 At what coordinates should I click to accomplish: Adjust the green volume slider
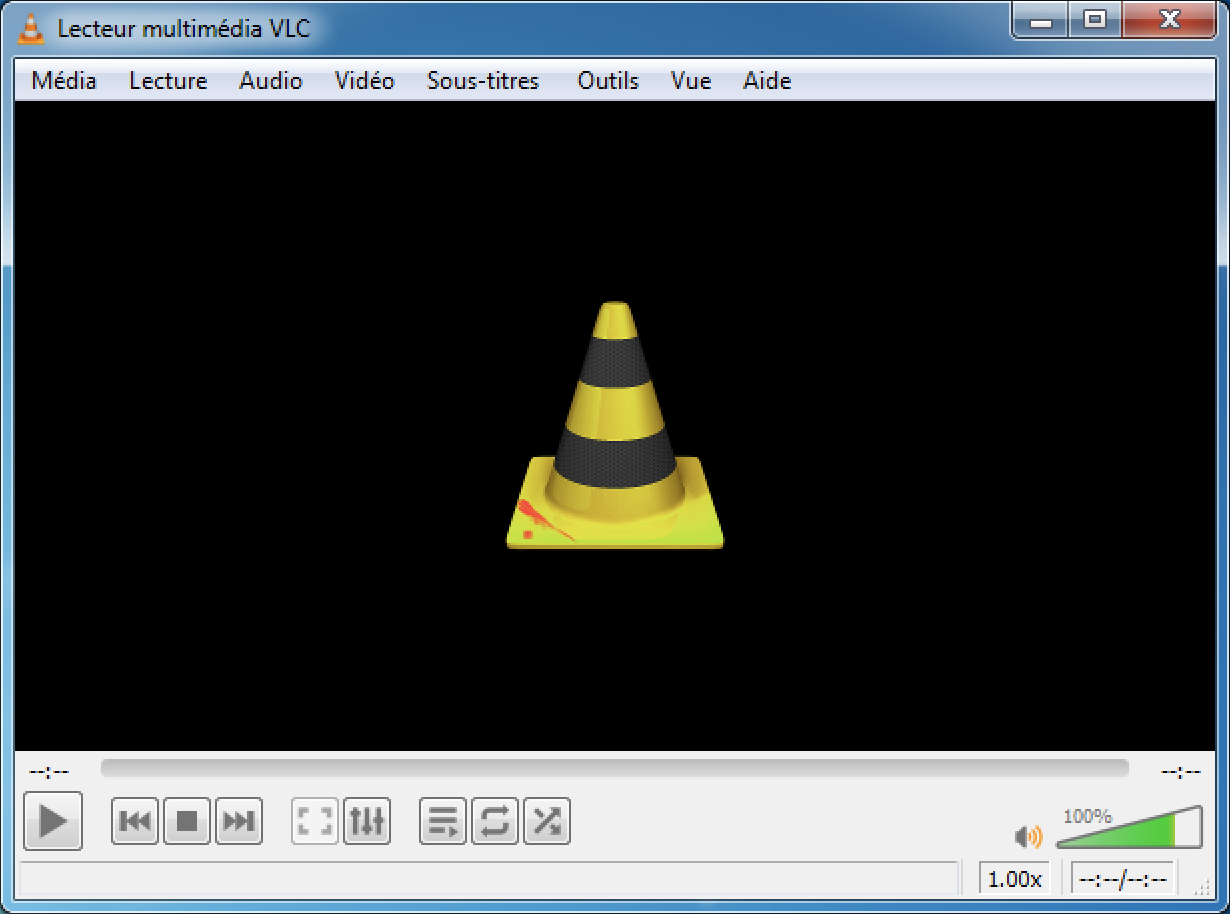pyautogui.click(x=1129, y=828)
